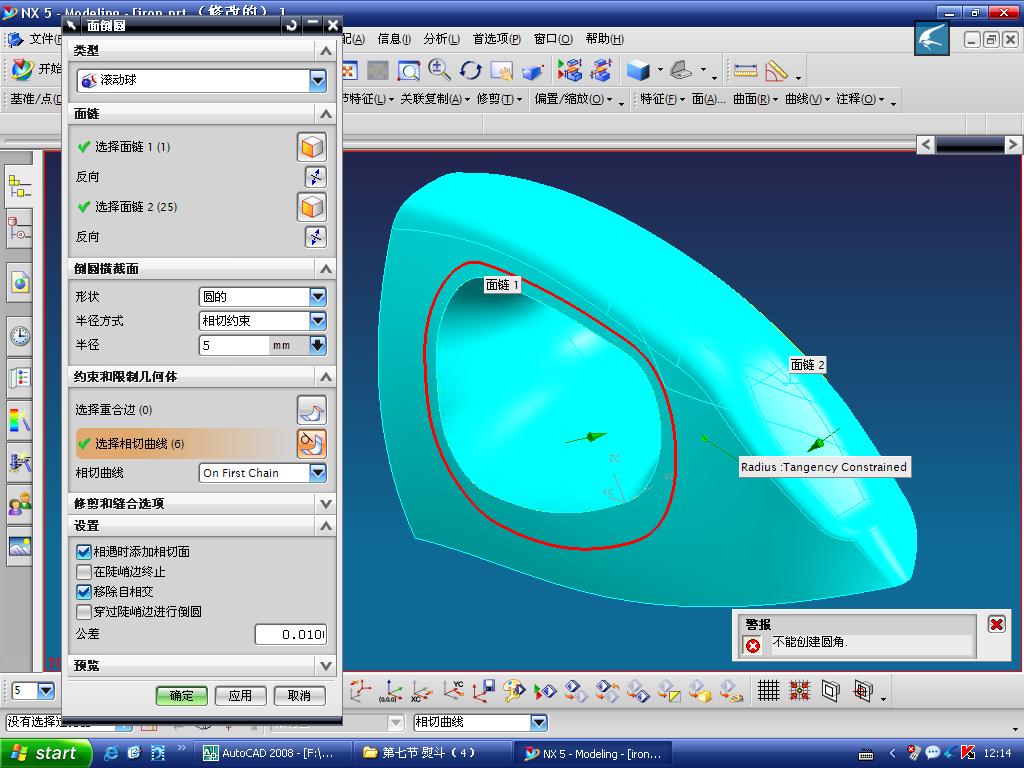Image resolution: width=1024 pixels, height=768 pixels.
Task: Open the radius value options arrow
Action: [x=318, y=345]
